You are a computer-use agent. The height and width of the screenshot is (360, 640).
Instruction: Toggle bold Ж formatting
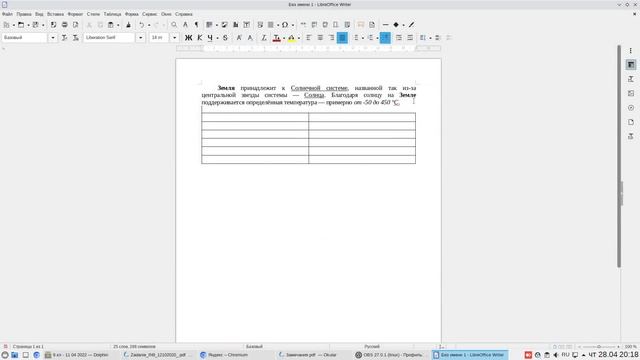click(x=188, y=38)
